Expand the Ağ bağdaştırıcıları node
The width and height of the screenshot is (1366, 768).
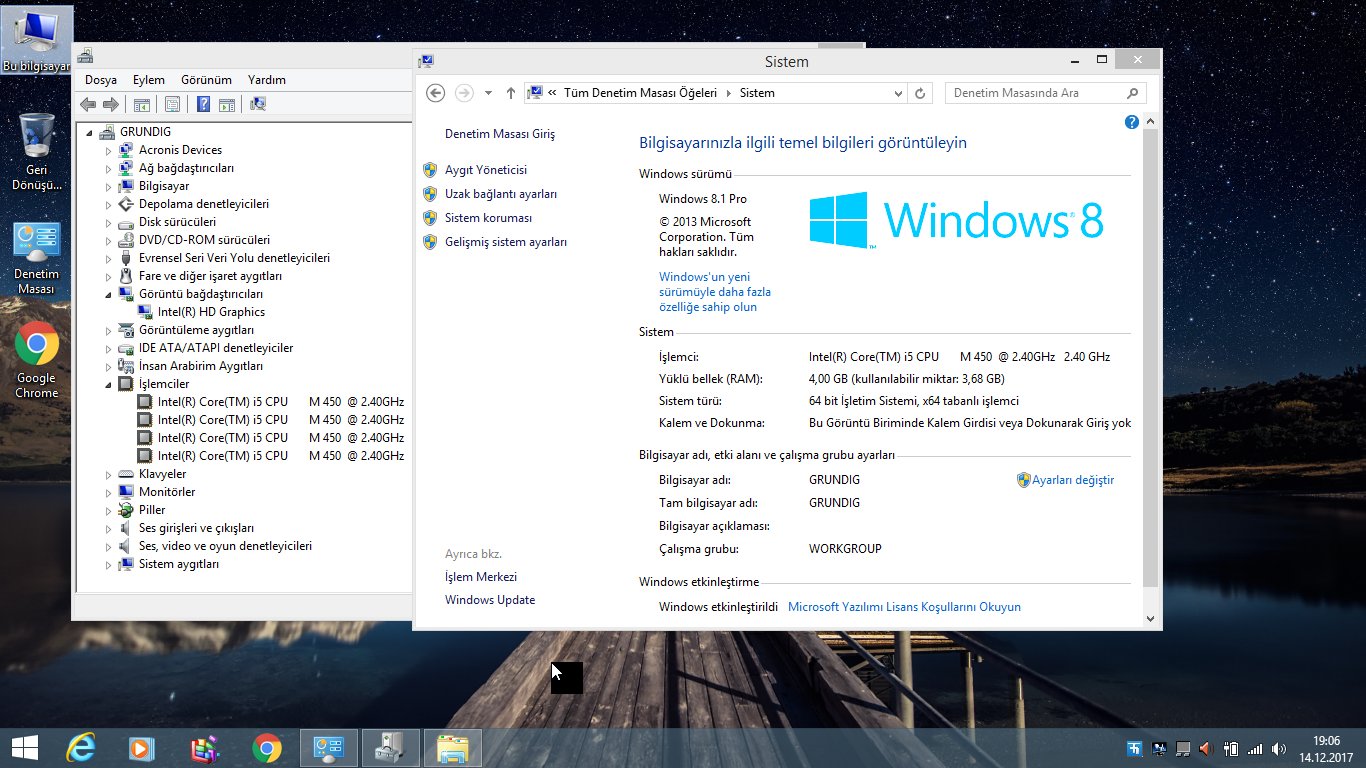tap(109, 168)
